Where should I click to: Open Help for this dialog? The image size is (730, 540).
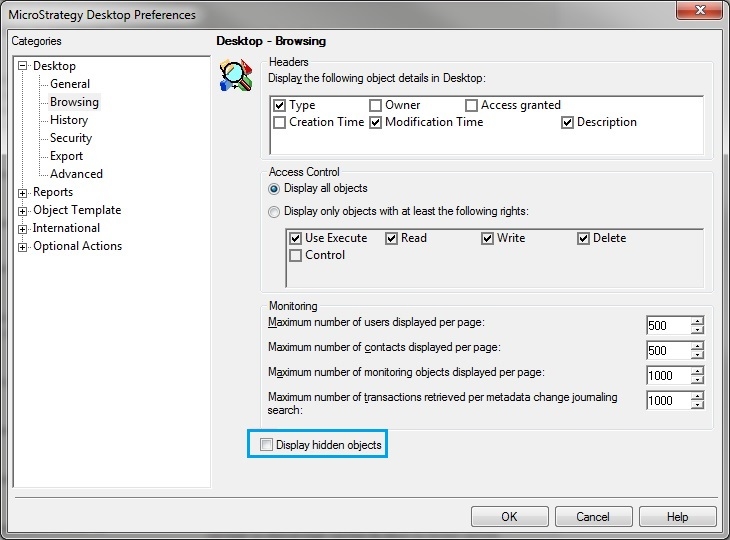click(677, 517)
